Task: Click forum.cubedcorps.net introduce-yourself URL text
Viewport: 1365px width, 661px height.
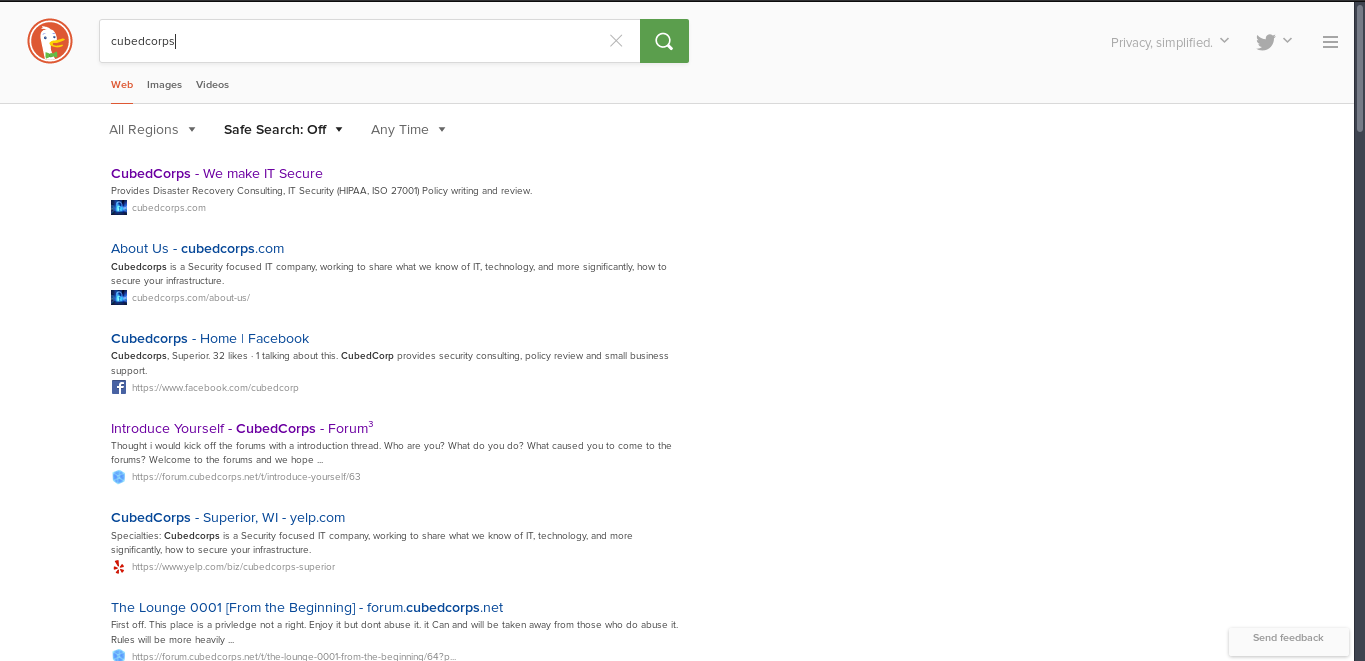Action: [x=246, y=477]
